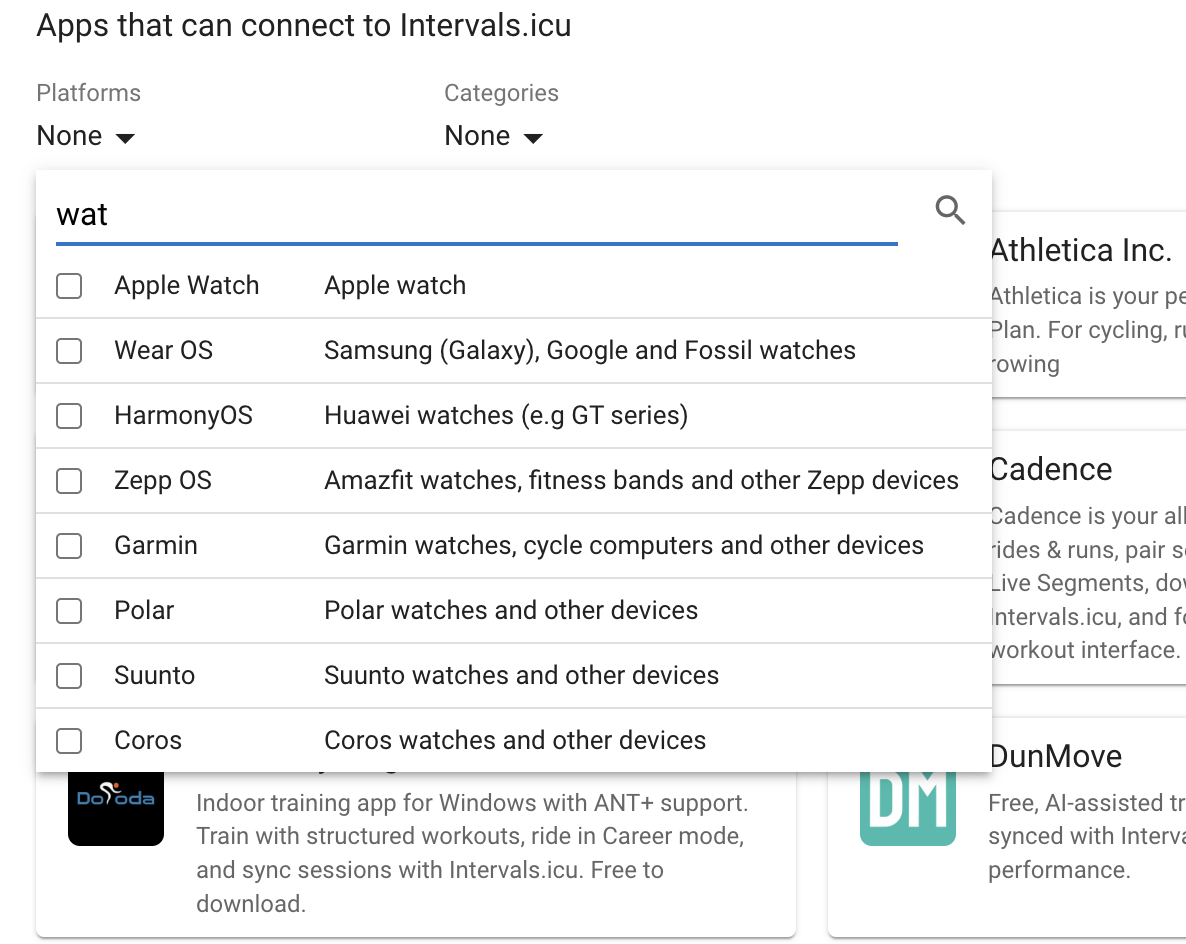Click the DunMove app title

pos(1055,756)
